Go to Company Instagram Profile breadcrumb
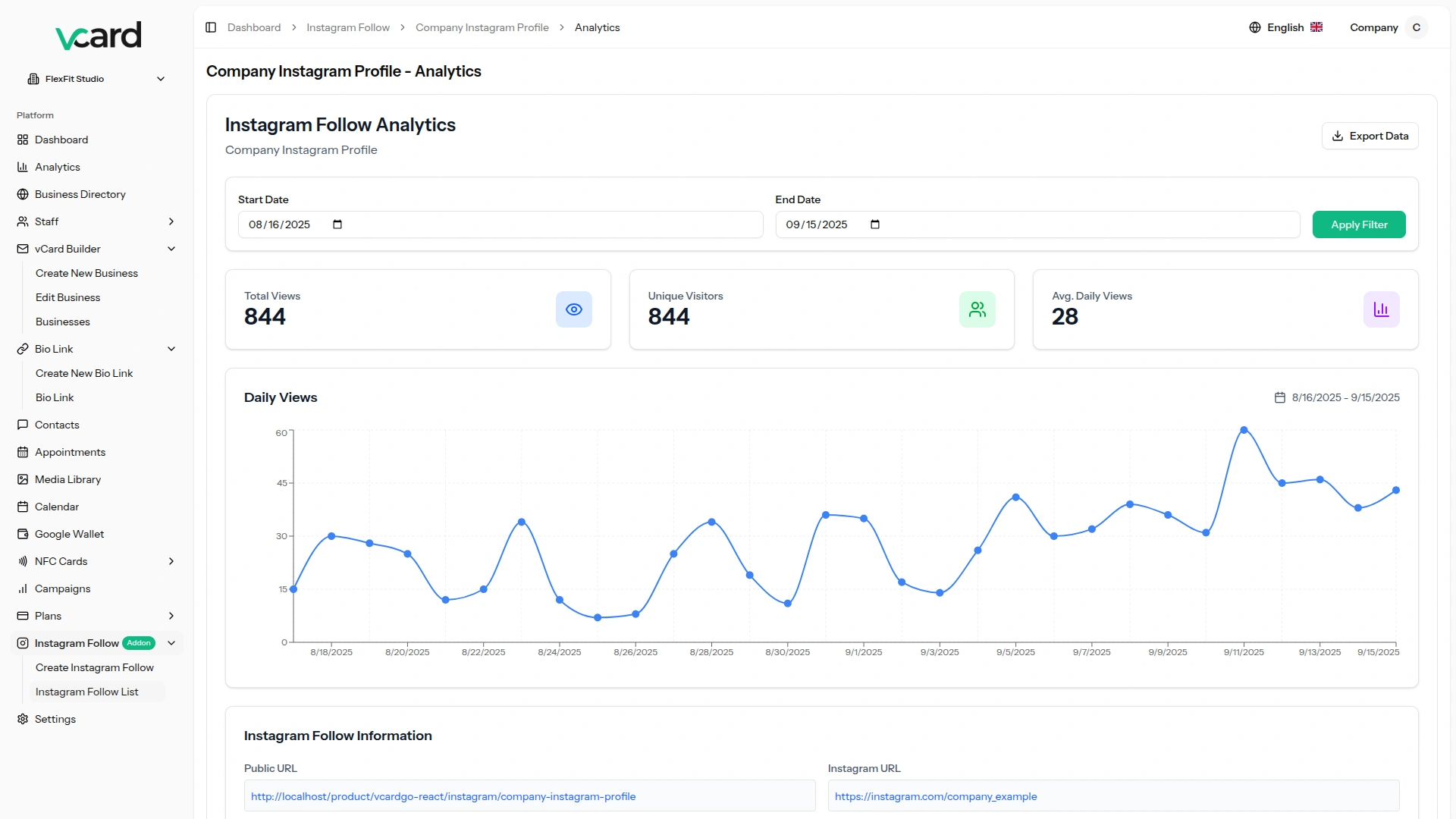 482,27
